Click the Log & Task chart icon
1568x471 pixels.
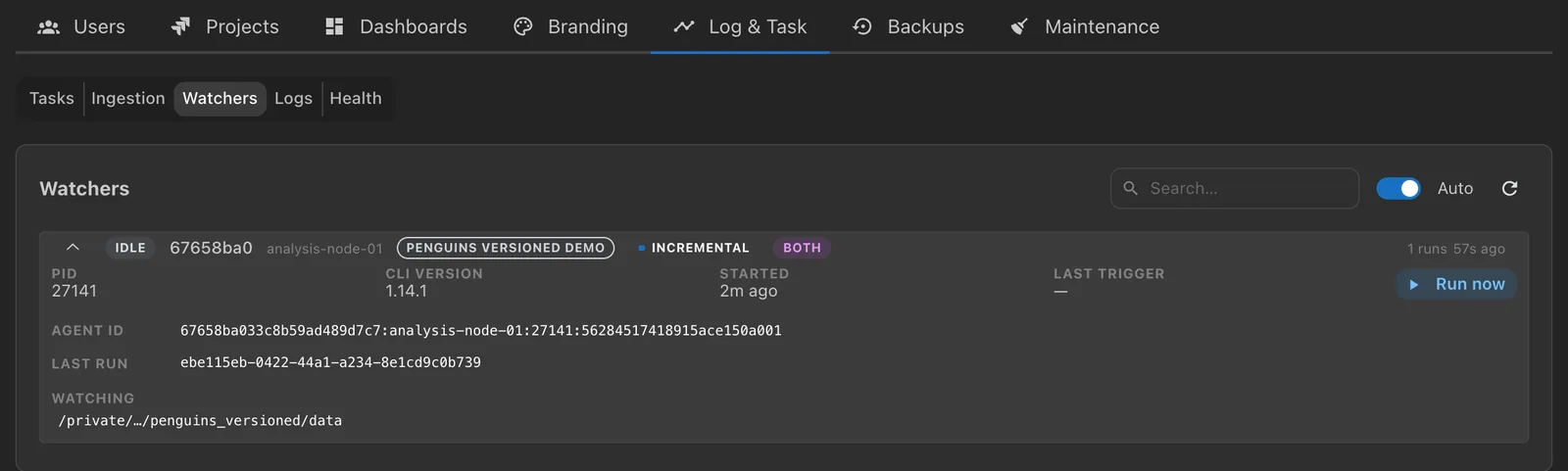coord(684,26)
